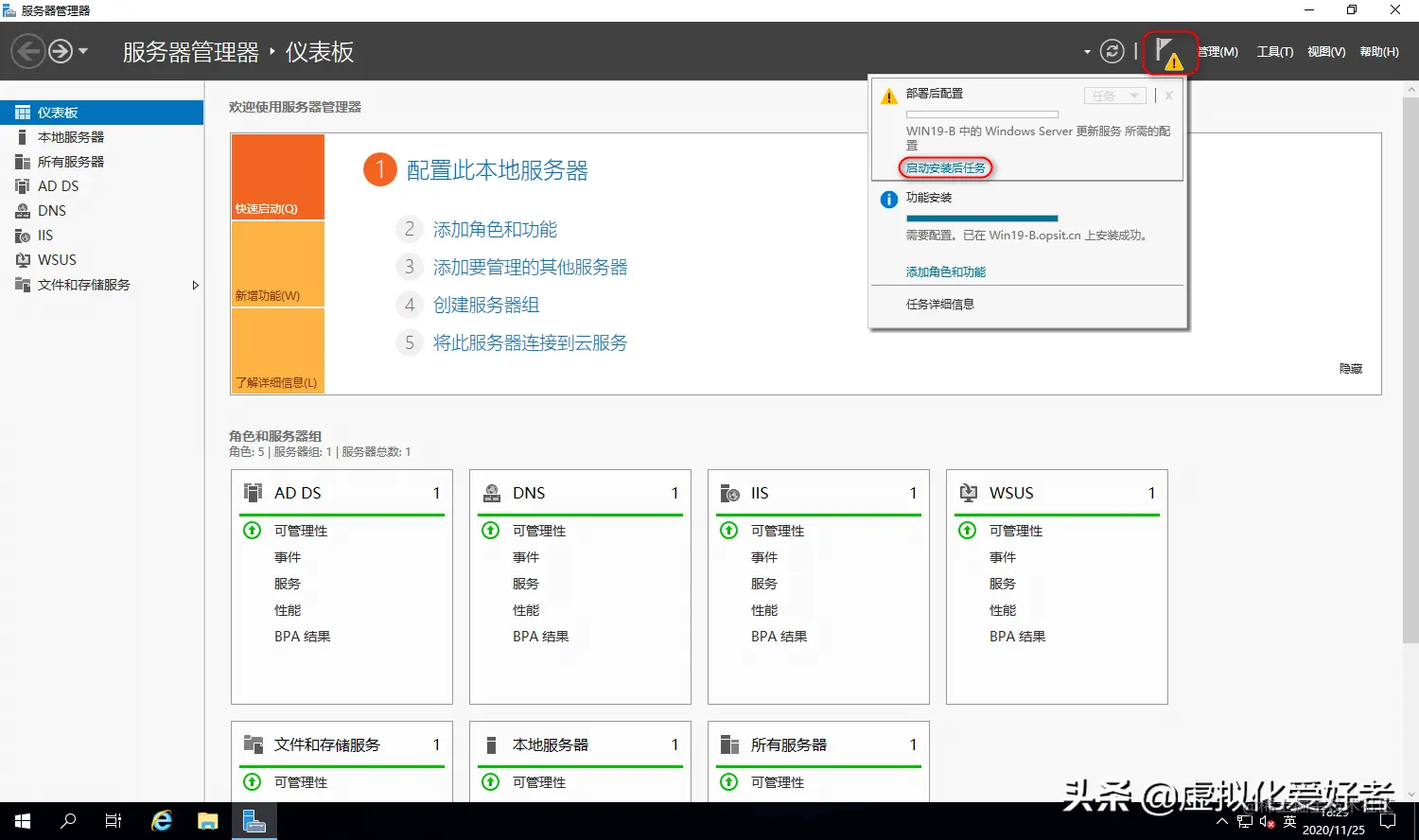Open IIS from the sidebar
Image resolution: width=1419 pixels, height=840 pixels.
44,235
